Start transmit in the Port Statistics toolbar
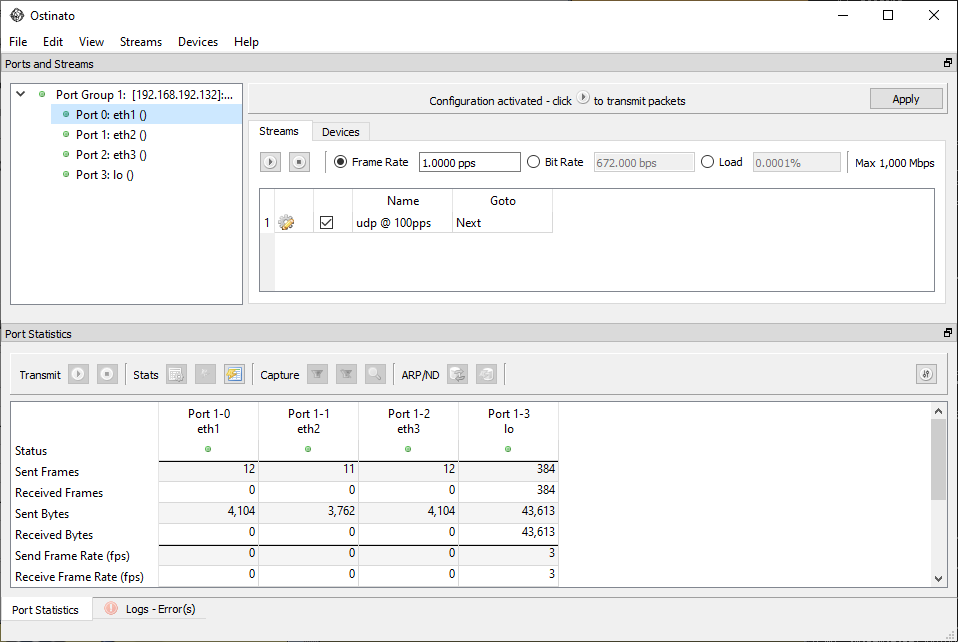958x642 pixels. (79, 375)
